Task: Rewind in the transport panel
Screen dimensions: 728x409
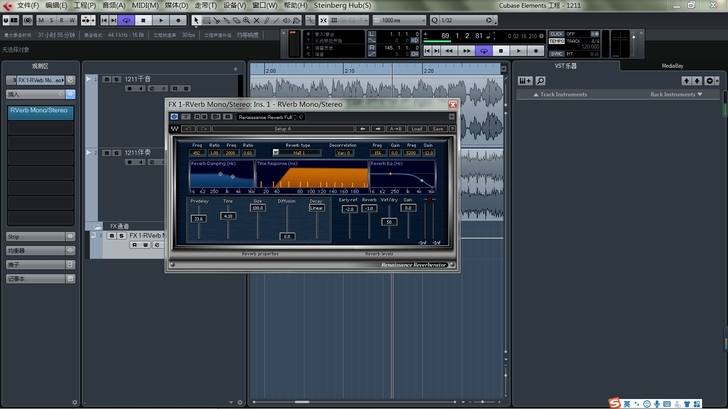Action: (x=449, y=51)
